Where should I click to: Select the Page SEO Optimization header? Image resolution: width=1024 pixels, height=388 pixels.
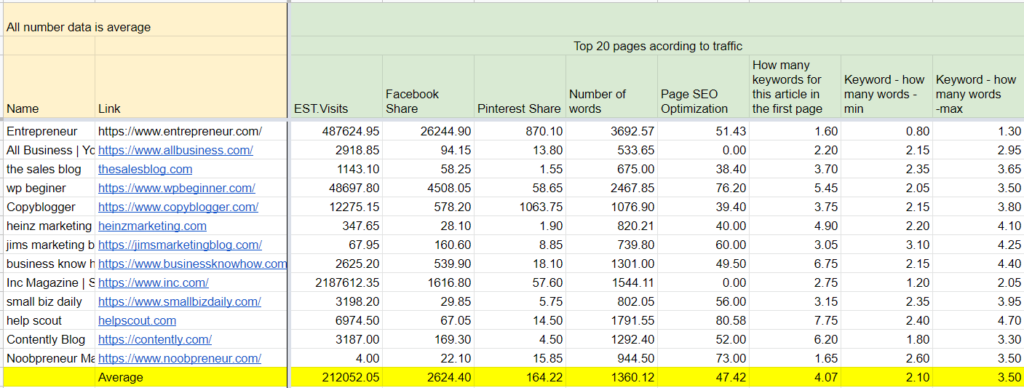pyautogui.click(x=703, y=86)
